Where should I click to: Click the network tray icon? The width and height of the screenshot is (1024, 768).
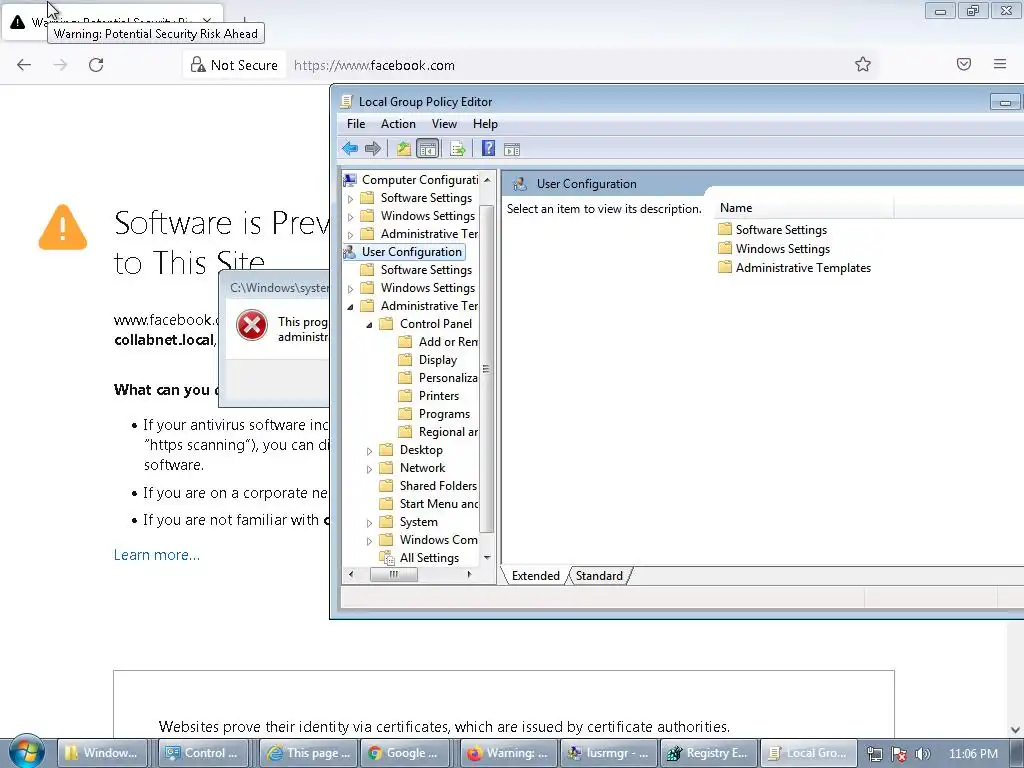[x=875, y=754]
